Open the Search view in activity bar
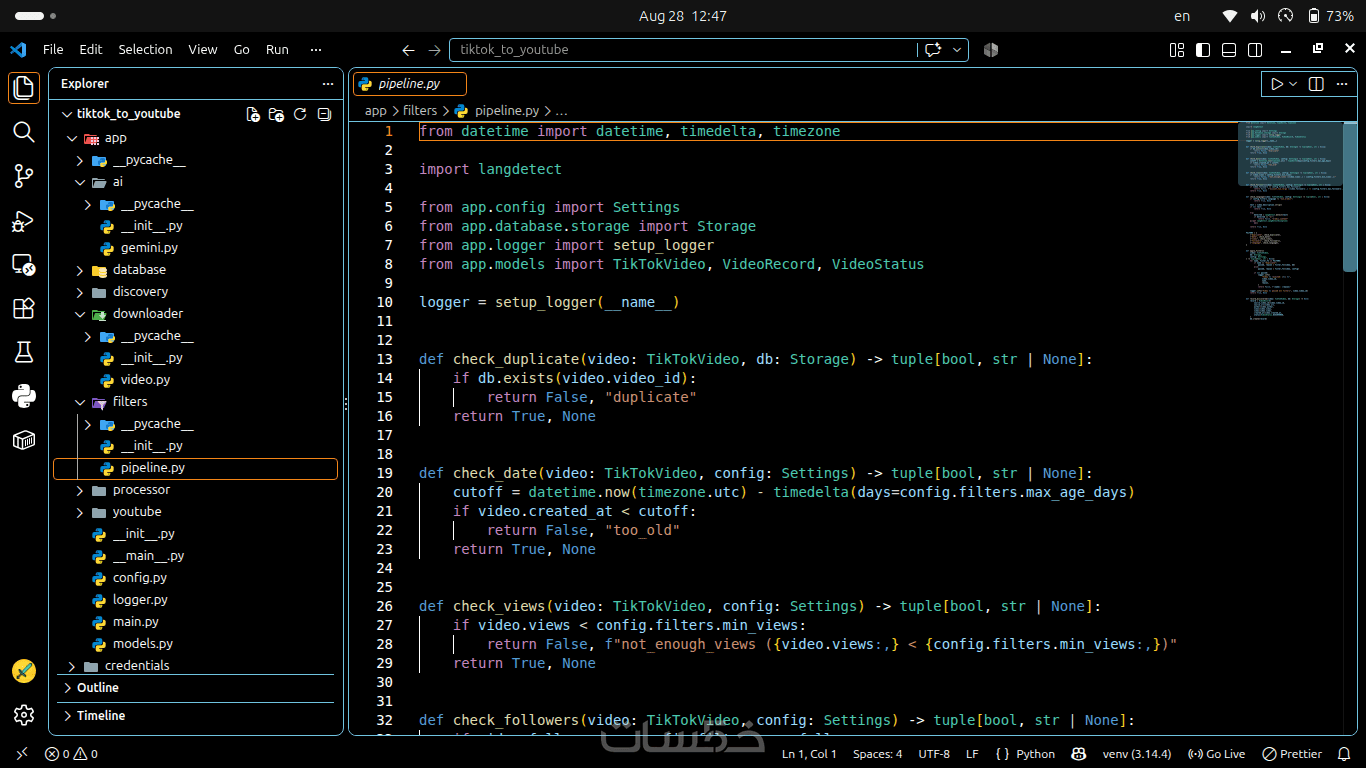Viewport: 1366px width, 768px height. (x=24, y=132)
